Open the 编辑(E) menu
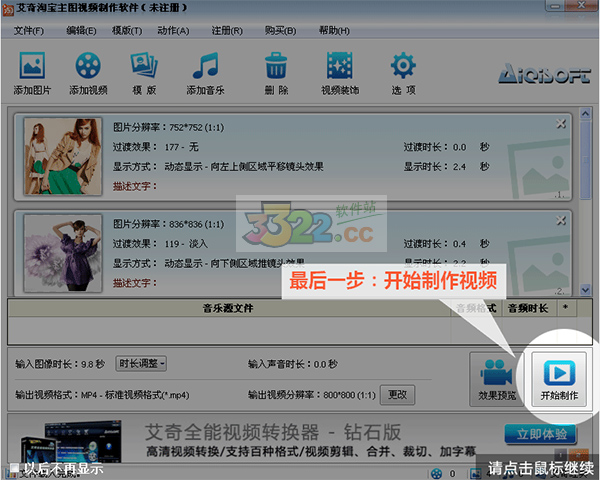Screen dimensions: 600x480 (81, 31)
